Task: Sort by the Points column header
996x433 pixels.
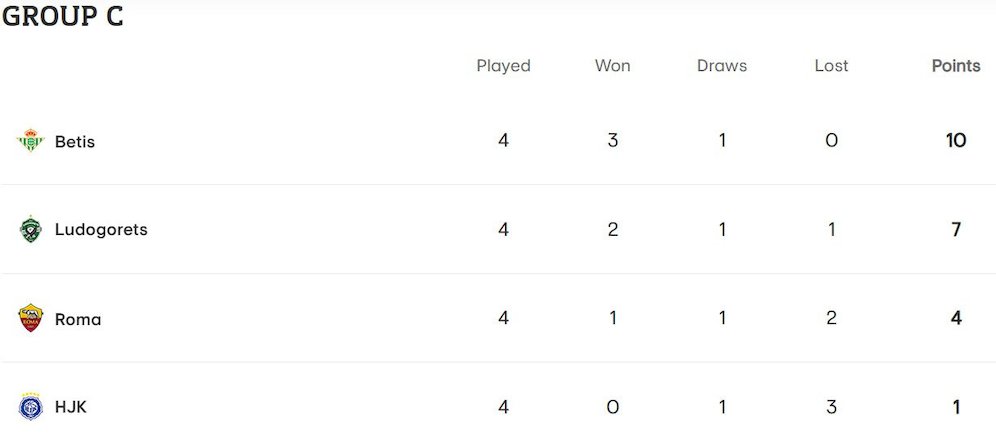Action: point(956,66)
